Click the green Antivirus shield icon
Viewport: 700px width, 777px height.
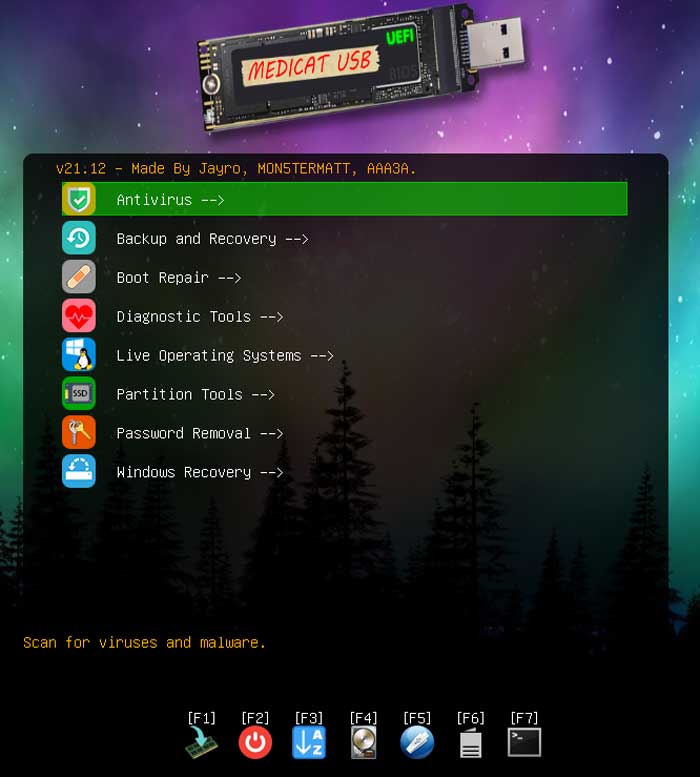tap(79, 199)
